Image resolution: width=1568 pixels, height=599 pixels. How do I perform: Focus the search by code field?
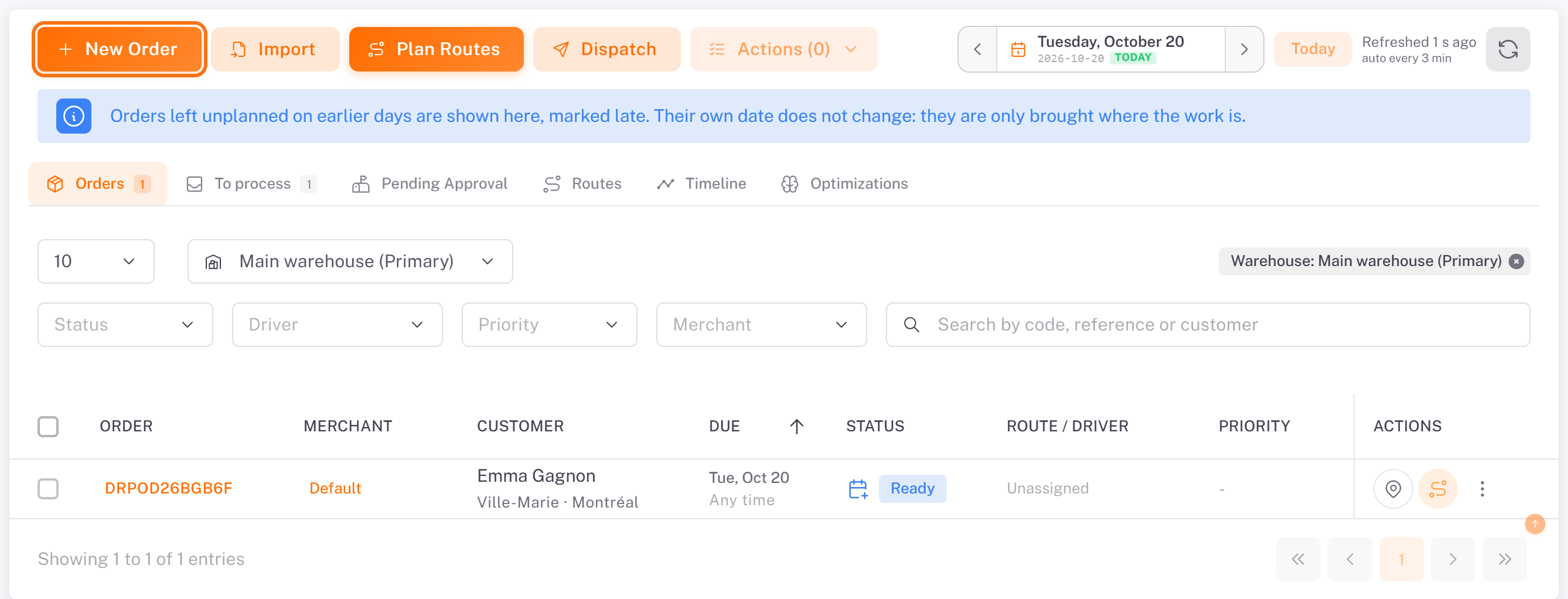[1208, 325]
